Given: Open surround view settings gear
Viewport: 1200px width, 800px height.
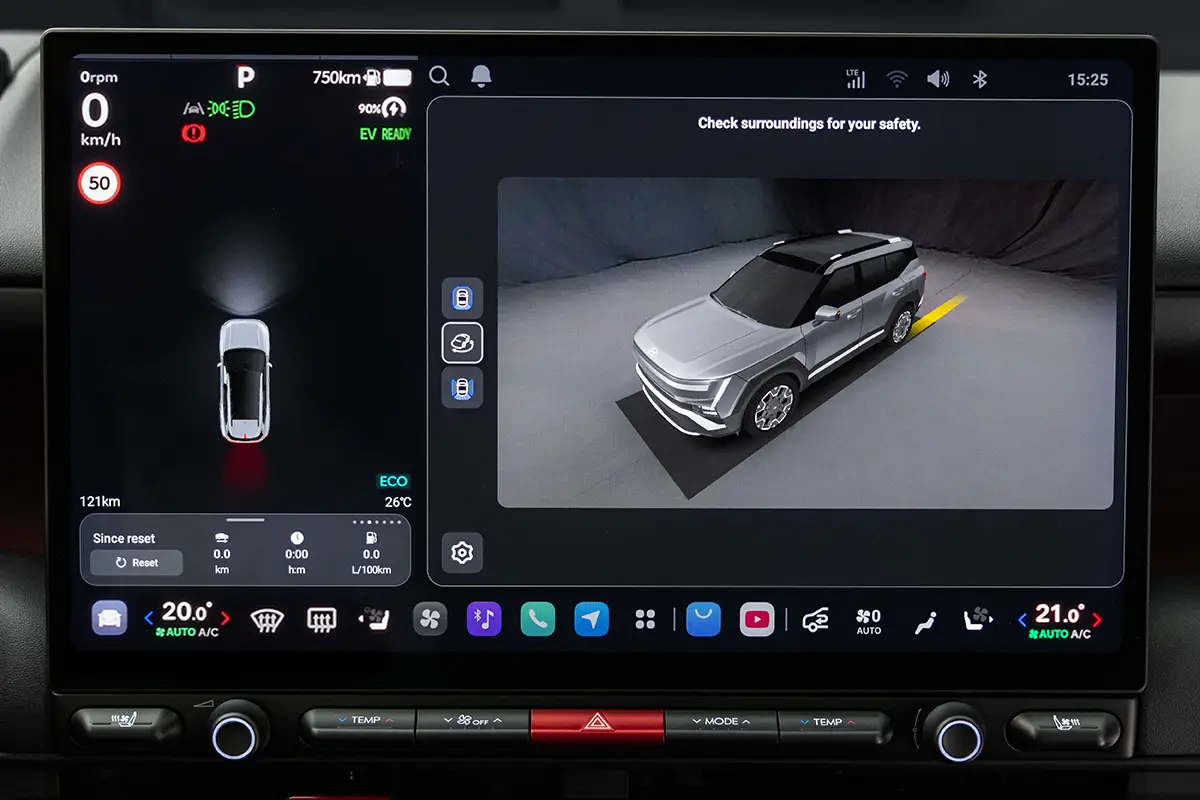Looking at the screenshot, I should point(462,552).
